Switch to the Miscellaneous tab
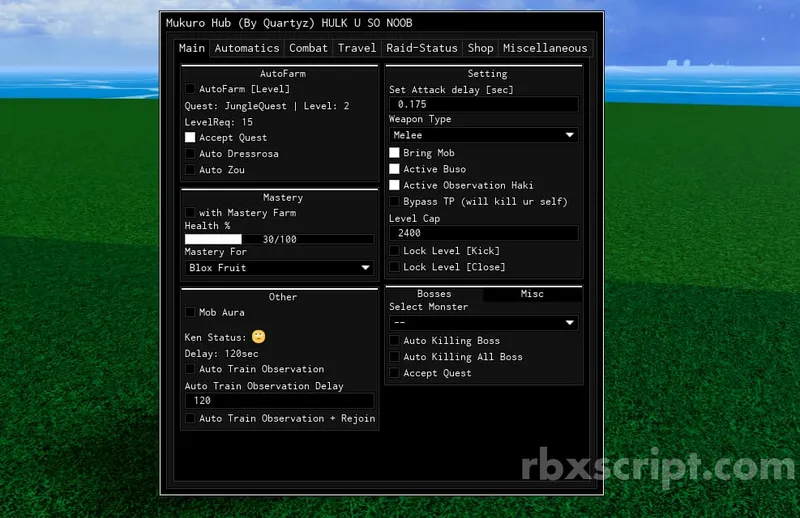Image resolution: width=800 pixels, height=518 pixels. tap(545, 48)
